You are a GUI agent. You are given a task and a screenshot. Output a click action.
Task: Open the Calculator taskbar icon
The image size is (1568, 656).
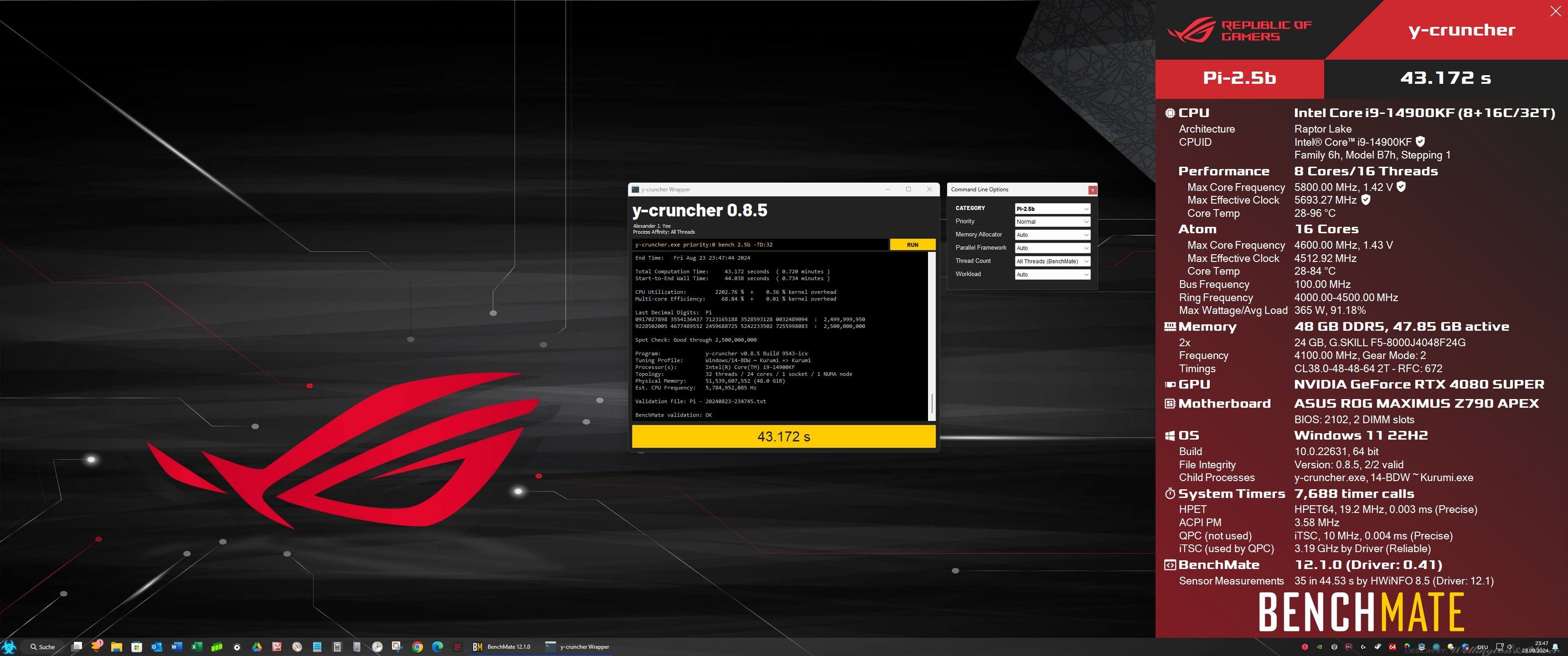click(x=337, y=647)
